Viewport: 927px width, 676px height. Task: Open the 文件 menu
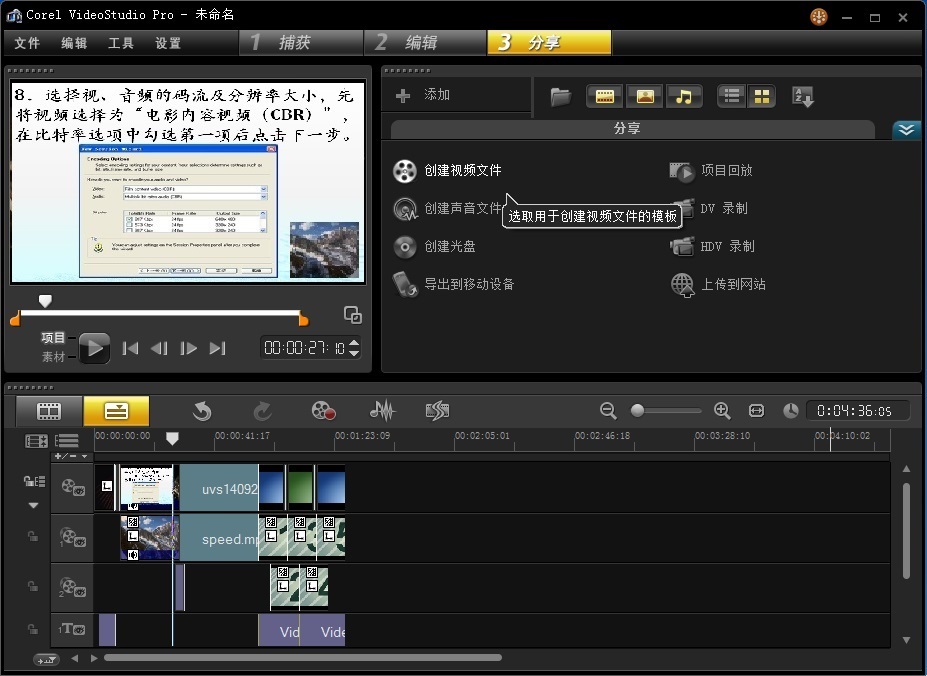(x=27, y=43)
